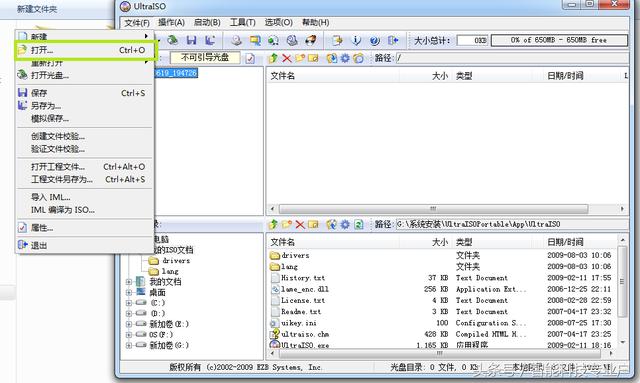Open the 新建 submenu arrow
This screenshot has height=383, width=640.
146,36
